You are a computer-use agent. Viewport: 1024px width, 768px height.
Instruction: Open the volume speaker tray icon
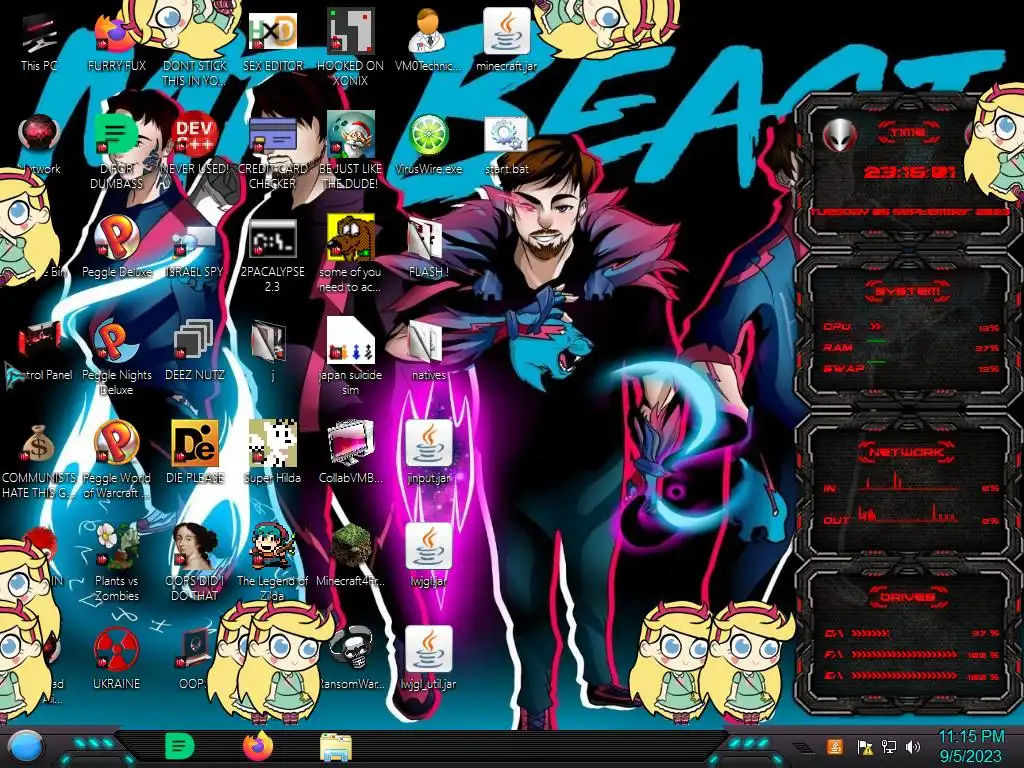[x=913, y=747]
